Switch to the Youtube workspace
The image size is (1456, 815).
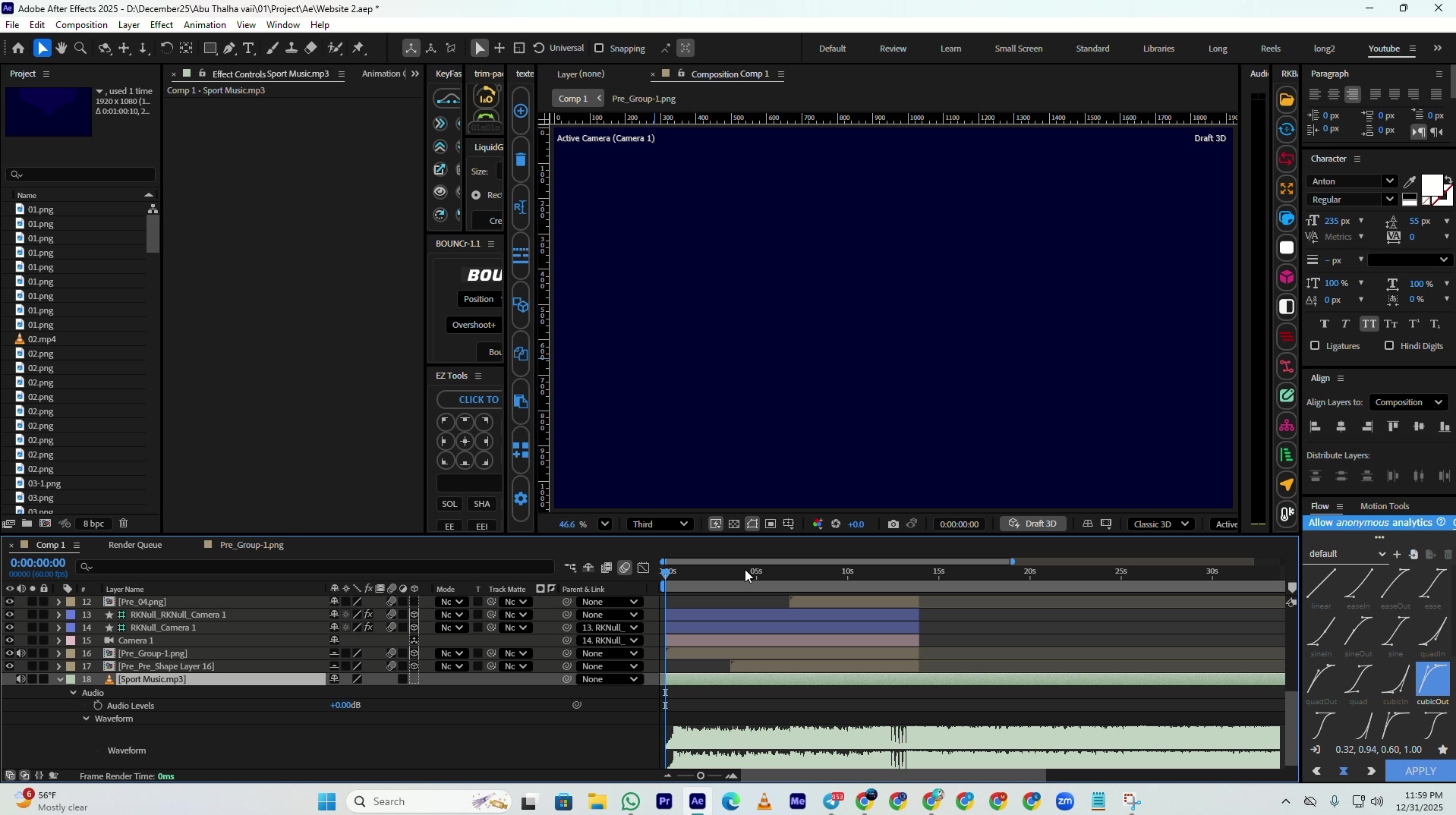pyautogui.click(x=1384, y=49)
